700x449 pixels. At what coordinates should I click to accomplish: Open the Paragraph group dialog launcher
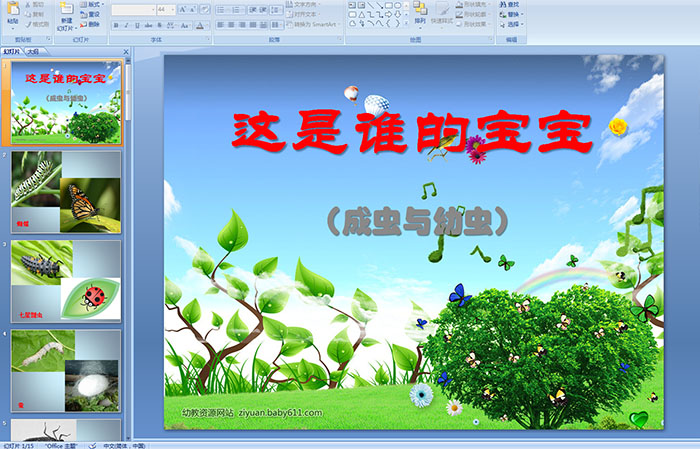(340, 39)
